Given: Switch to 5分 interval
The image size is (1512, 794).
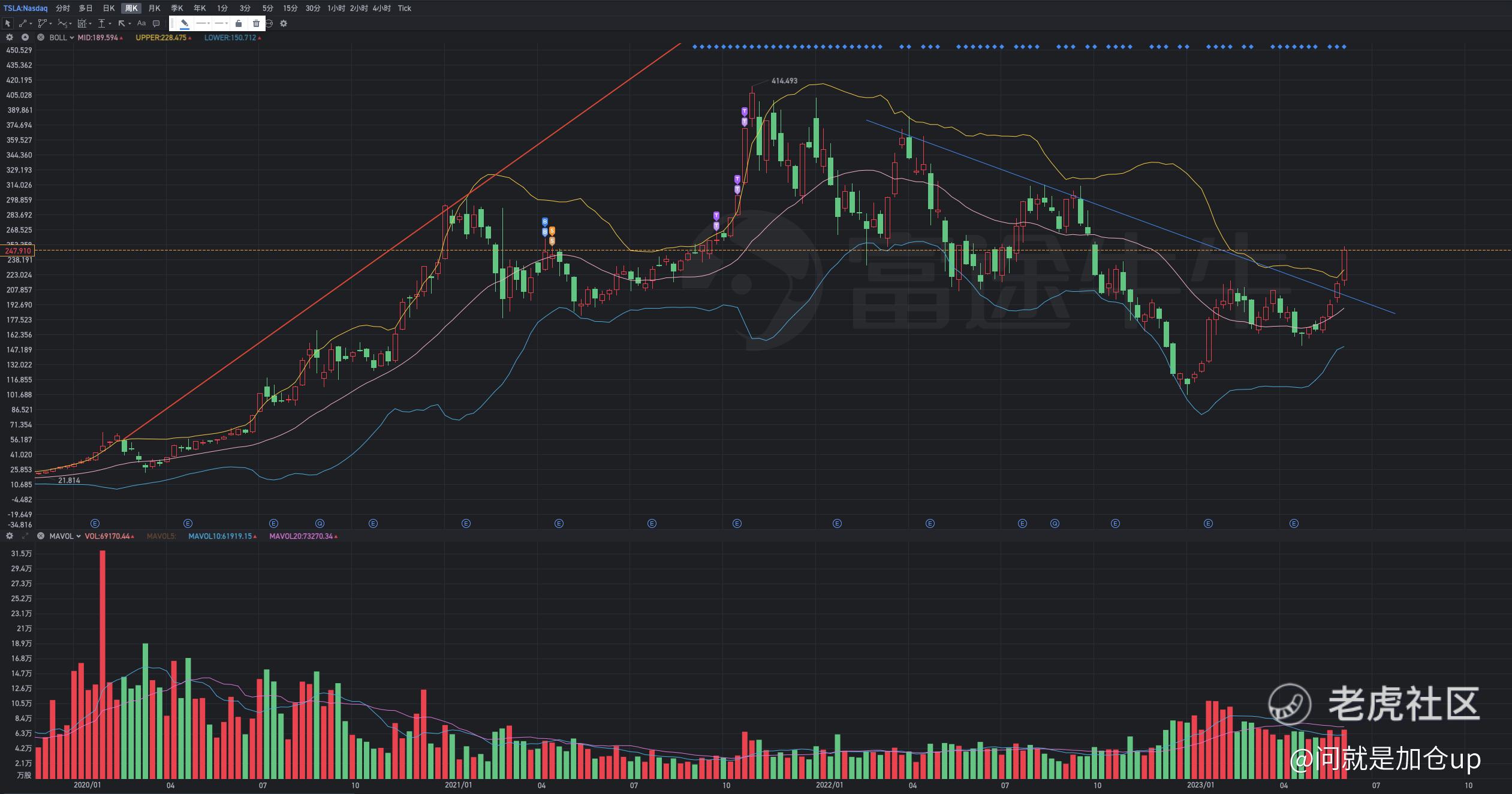Looking at the screenshot, I should 268,8.
